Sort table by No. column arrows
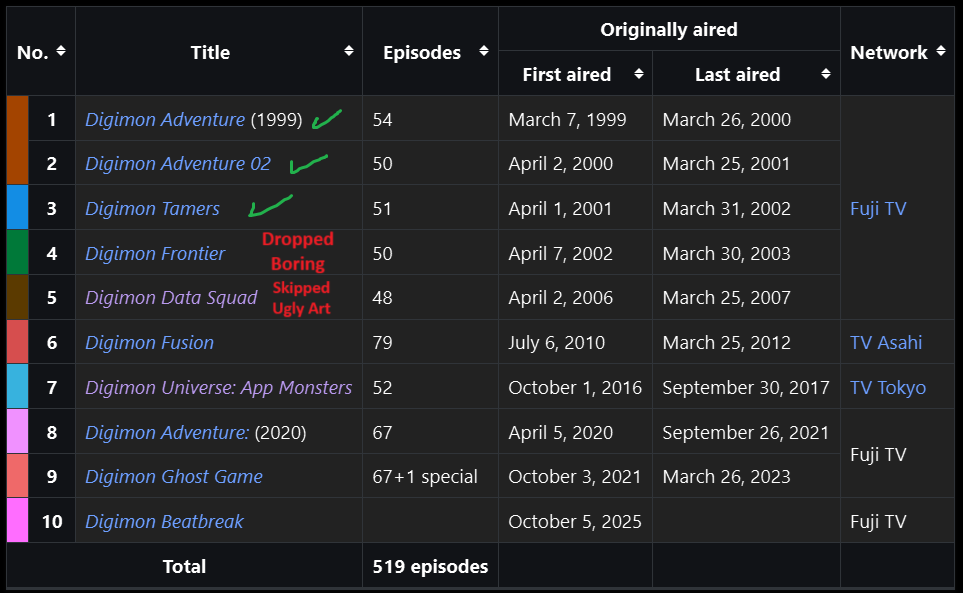963x593 pixels. pyautogui.click(x=61, y=52)
